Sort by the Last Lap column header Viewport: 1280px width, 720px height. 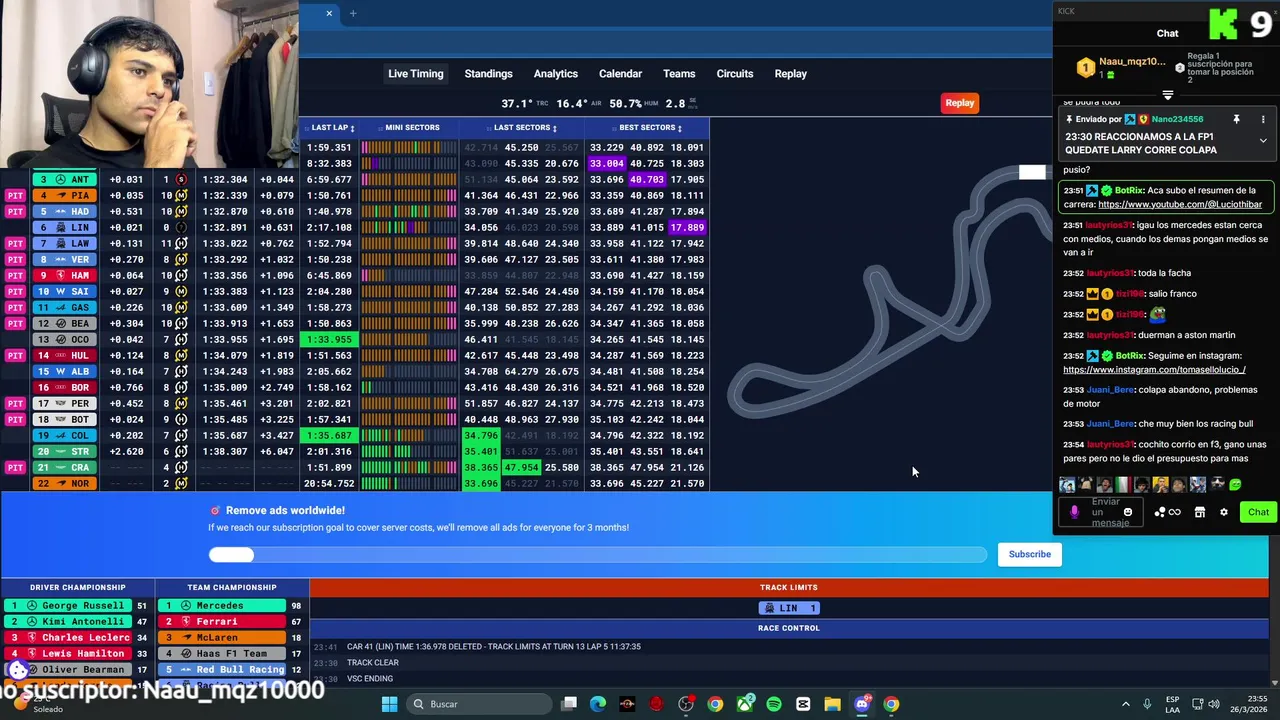[x=332, y=127]
